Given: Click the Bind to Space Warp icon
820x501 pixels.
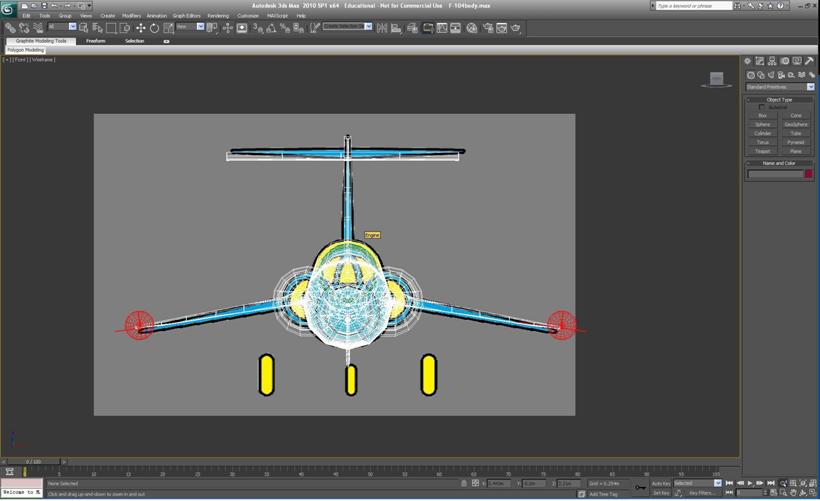Looking at the screenshot, I should 38,28.
